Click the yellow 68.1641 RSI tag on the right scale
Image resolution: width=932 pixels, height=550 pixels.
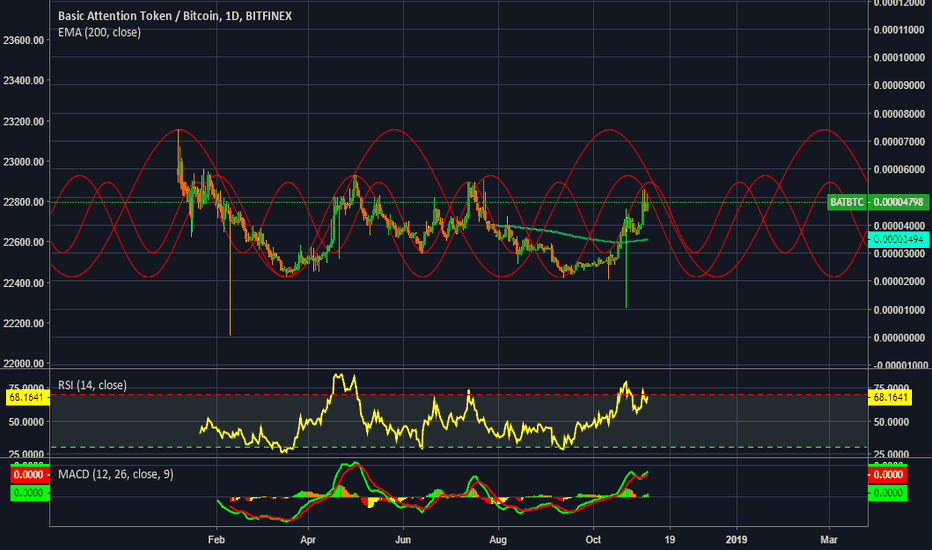(890, 397)
